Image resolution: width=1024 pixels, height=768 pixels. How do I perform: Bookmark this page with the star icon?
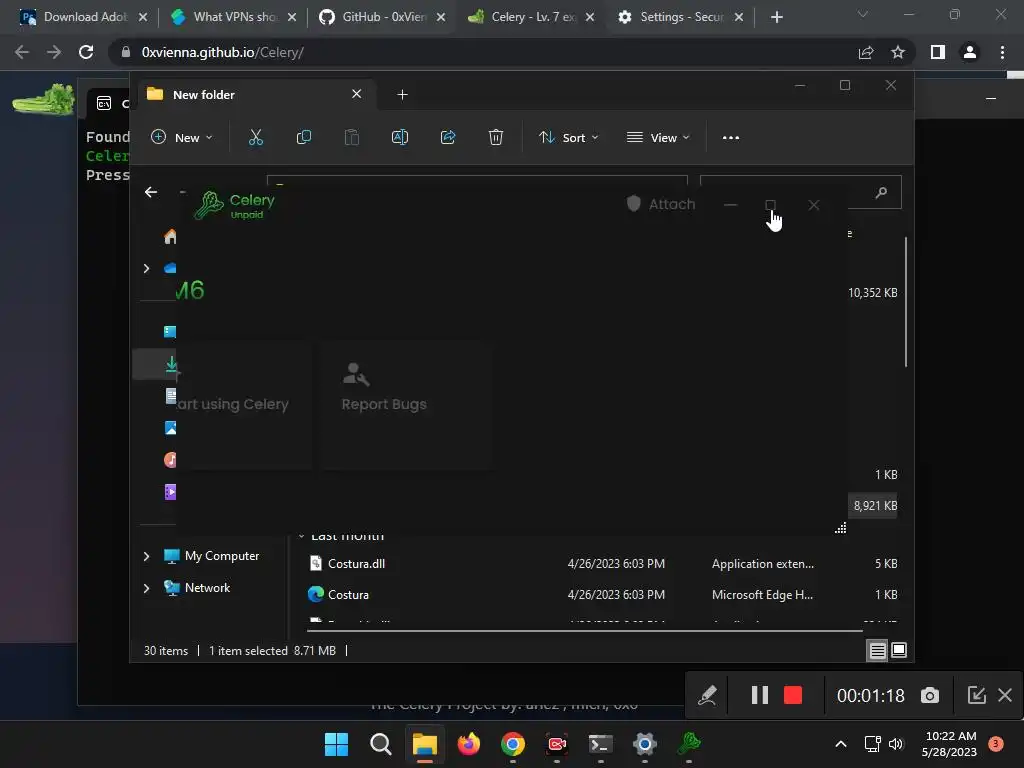(898, 52)
